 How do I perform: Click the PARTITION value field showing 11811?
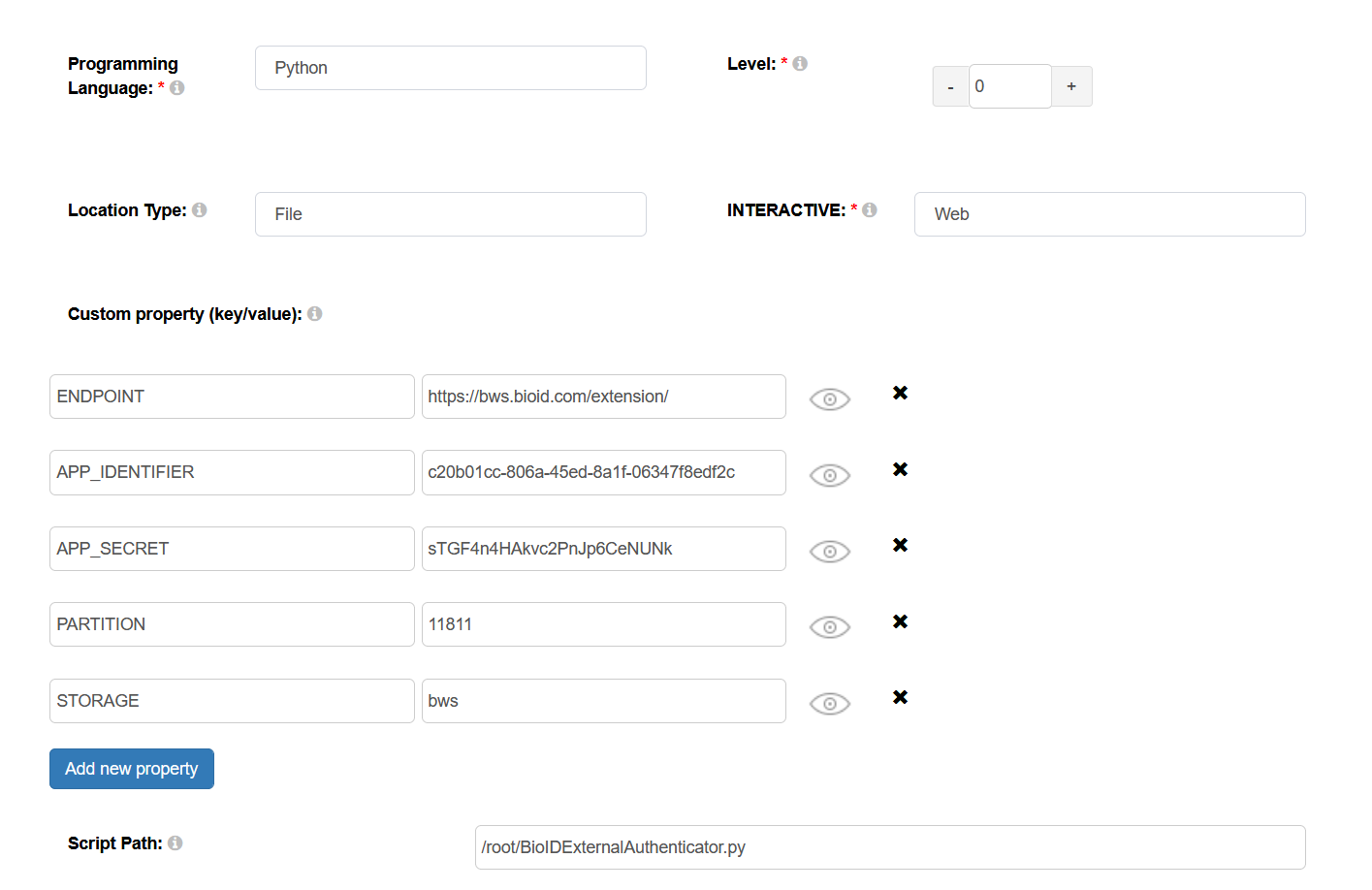(604, 624)
